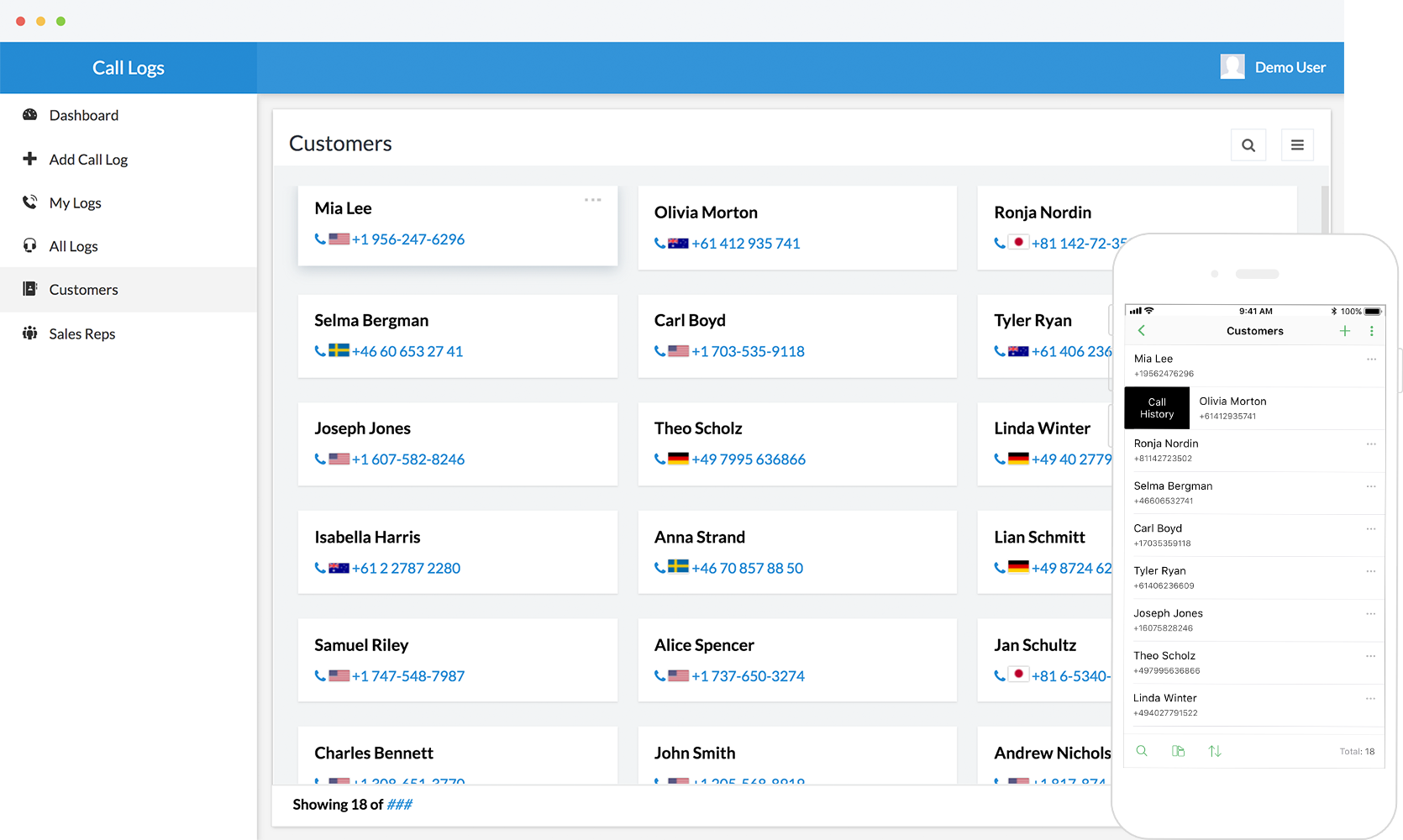Image resolution: width=1403 pixels, height=840 pixels.
Task: Expand options for Ronja Nordin in phone list
Action: 1370,444
